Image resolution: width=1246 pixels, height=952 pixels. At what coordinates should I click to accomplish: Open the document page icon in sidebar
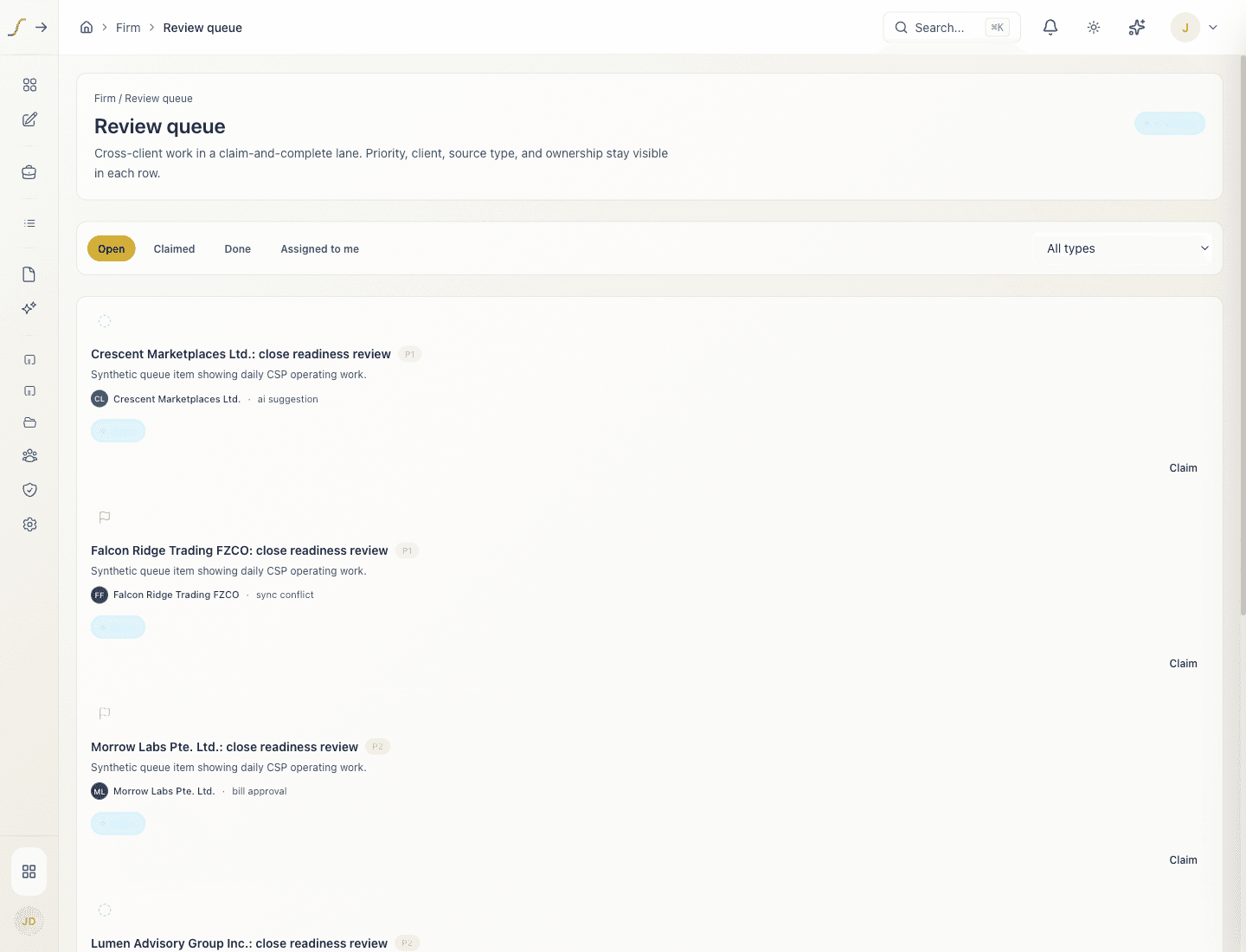point(29,274)
